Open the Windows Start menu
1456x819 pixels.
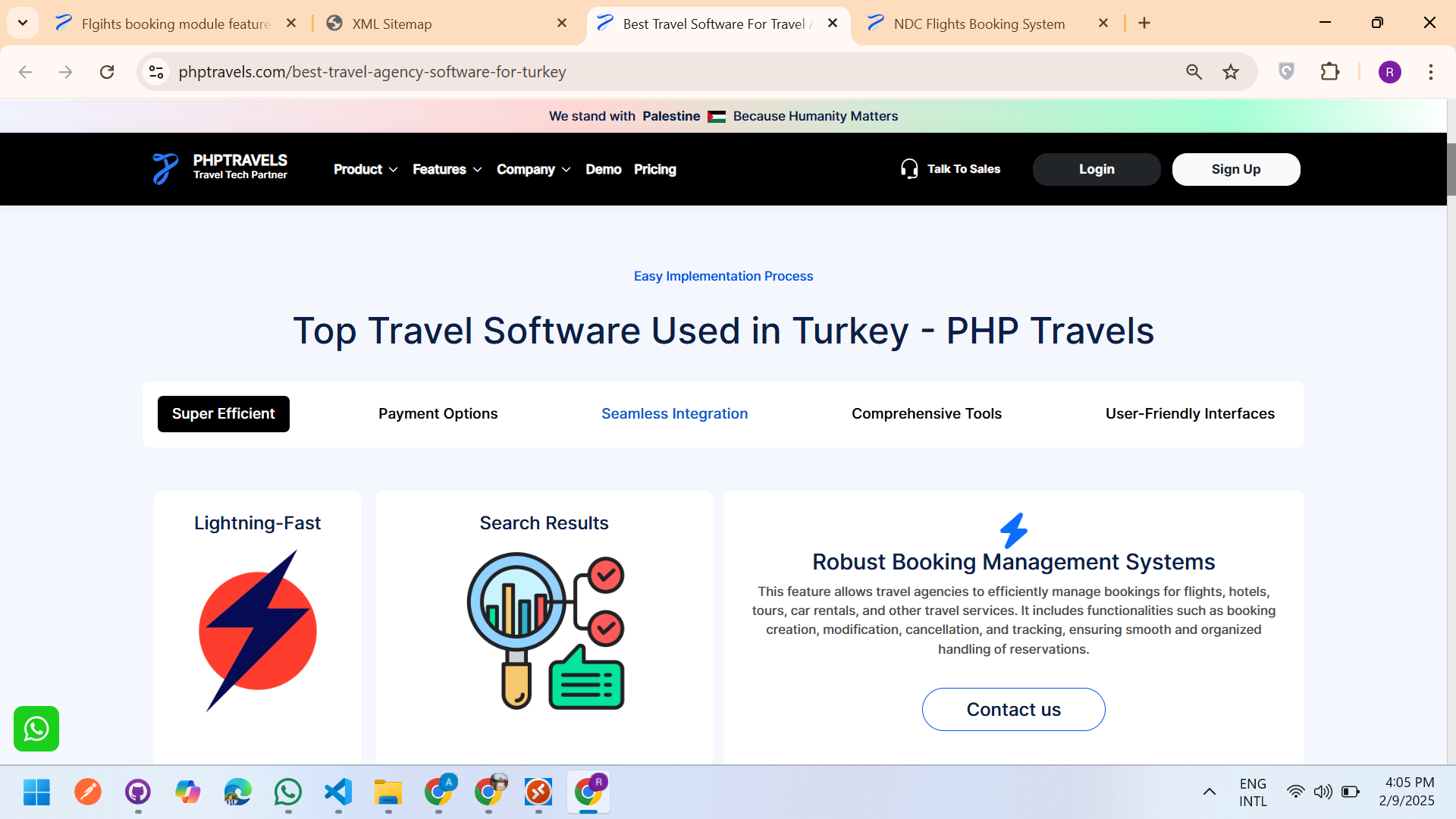[36, 792]
